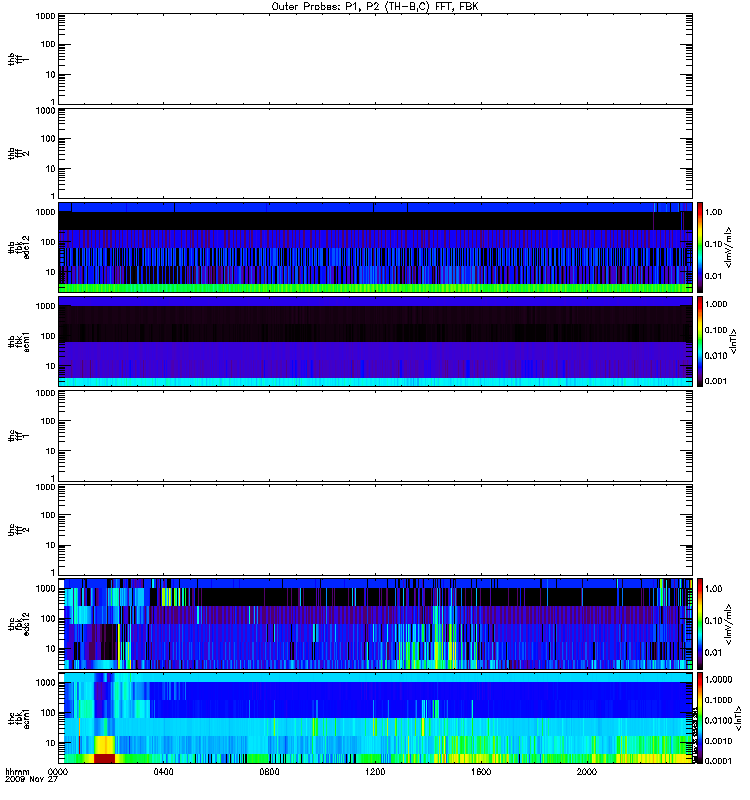
Task: Select the 'thc fff 1' panel axis label
Action: [x=18, y=436]
